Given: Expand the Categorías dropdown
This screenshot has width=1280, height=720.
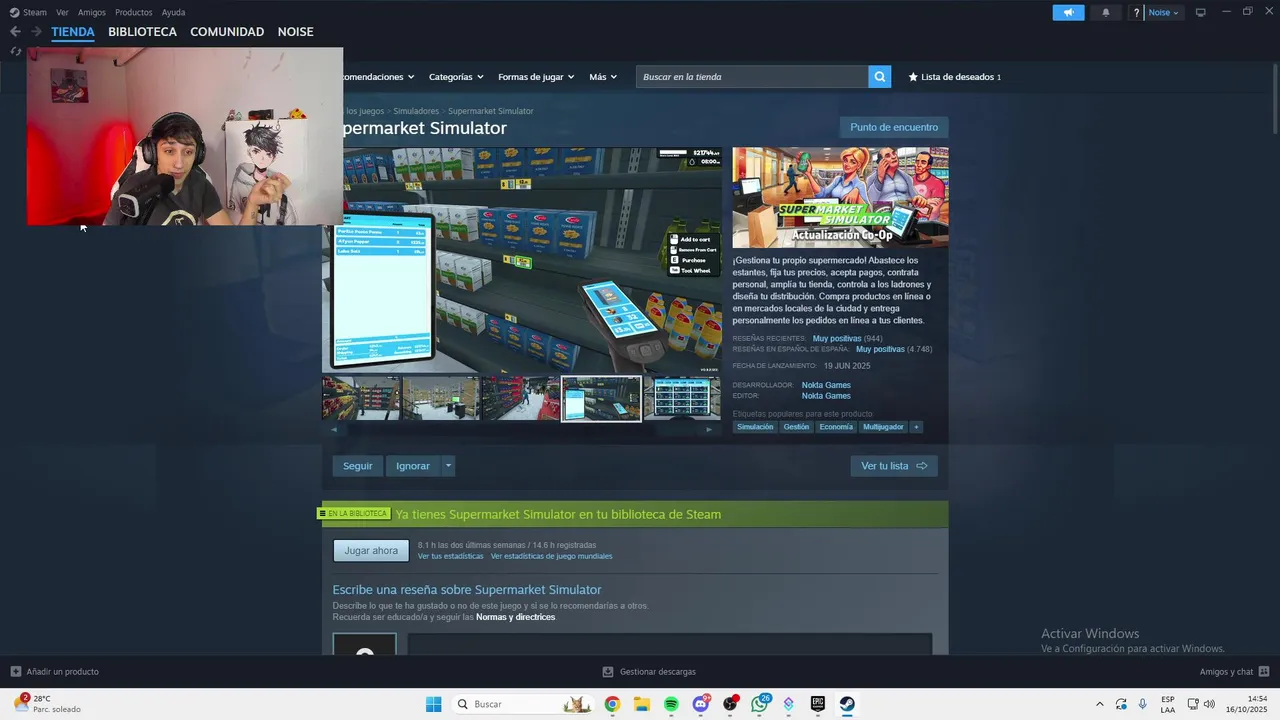Looking at the screenshot, I should 456,77.
